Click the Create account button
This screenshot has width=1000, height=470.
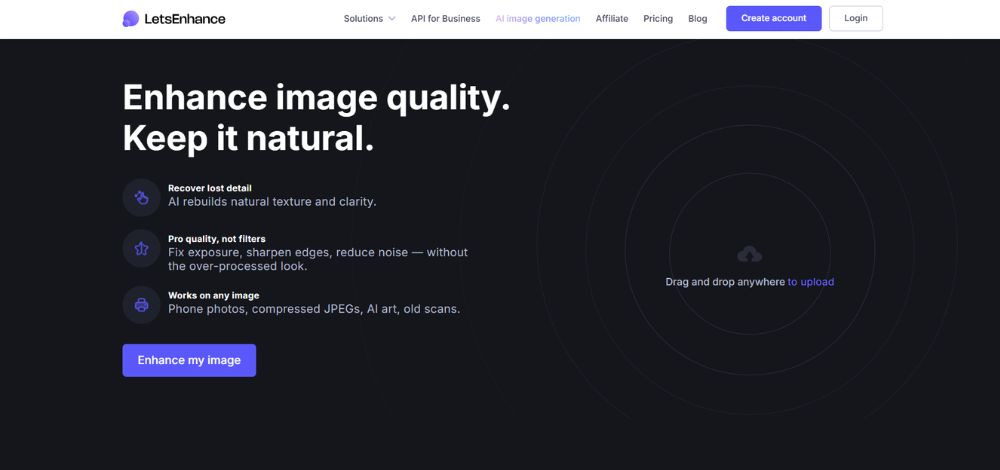coord(774,18)
